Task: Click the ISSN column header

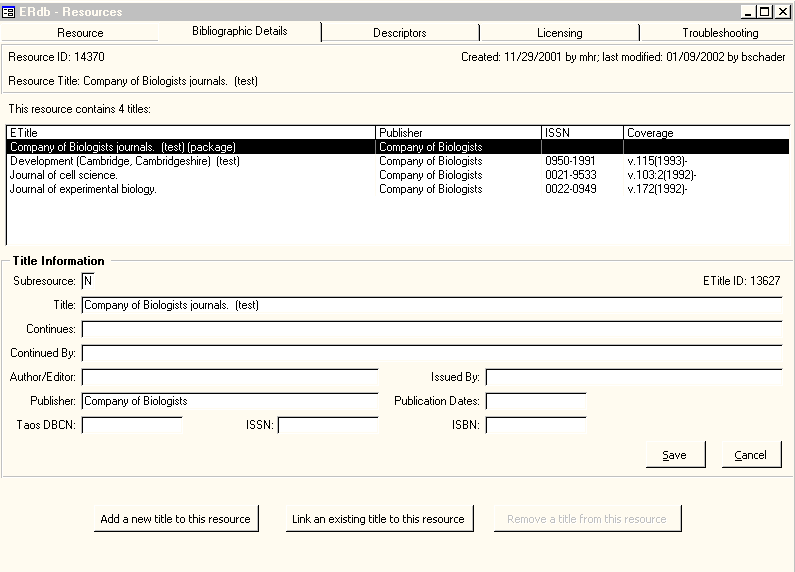Action: [x=581, y=133]
